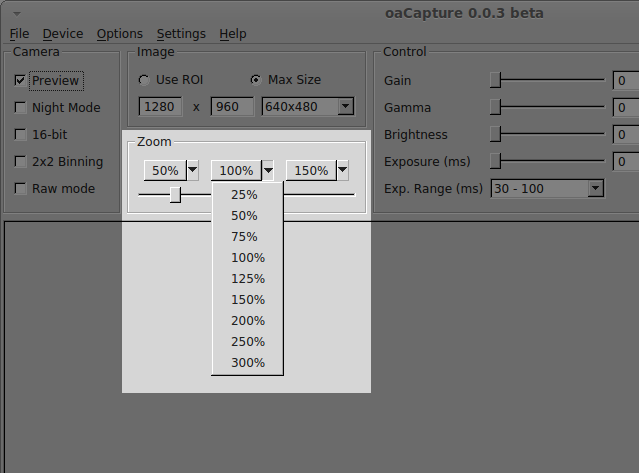Open the Device menu
The height and width of the screenshot is (473, 639).
tap(63, 34)
